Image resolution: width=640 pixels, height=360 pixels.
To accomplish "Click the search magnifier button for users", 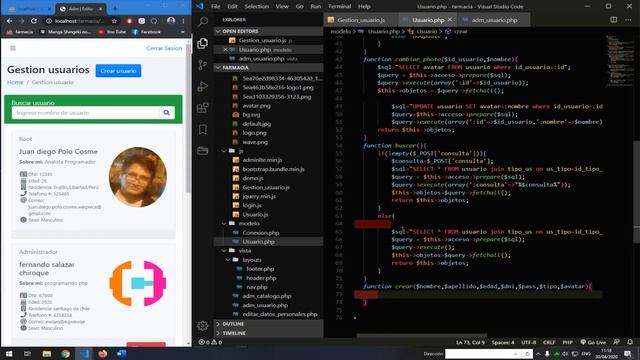I will (x=167, y=113).
